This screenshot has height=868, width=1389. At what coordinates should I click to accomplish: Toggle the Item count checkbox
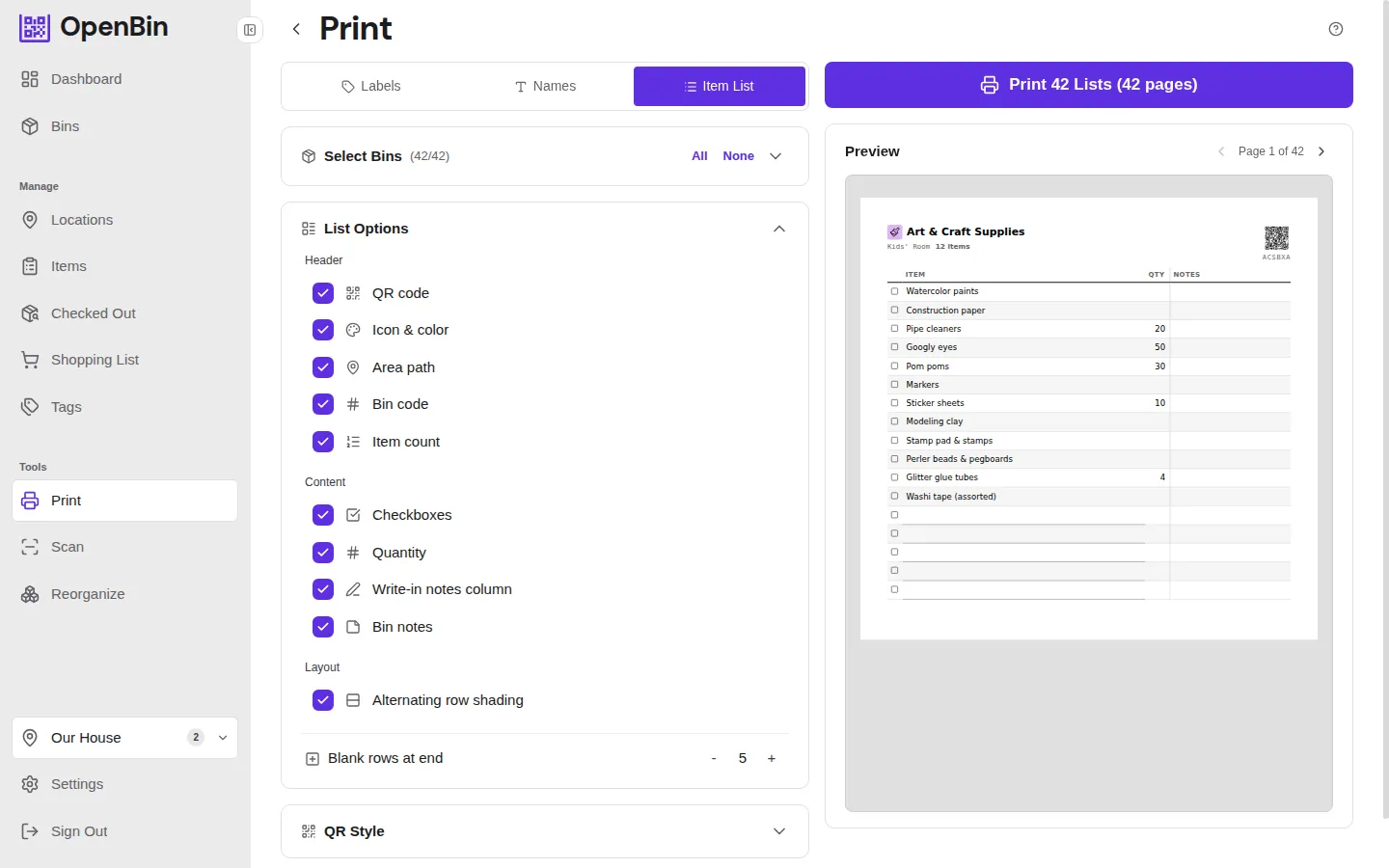(323, 442)
